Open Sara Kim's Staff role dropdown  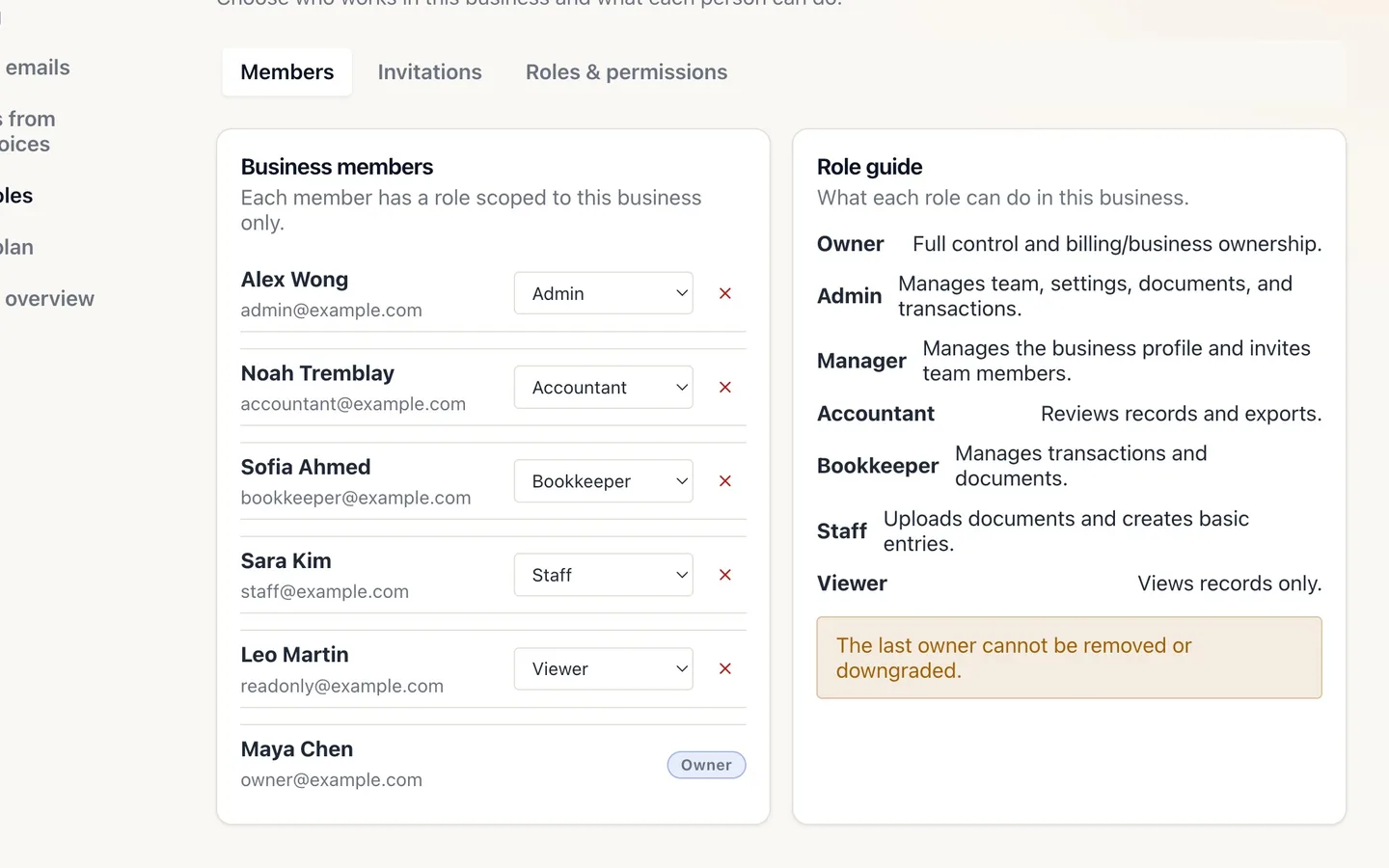click(604, 575)
